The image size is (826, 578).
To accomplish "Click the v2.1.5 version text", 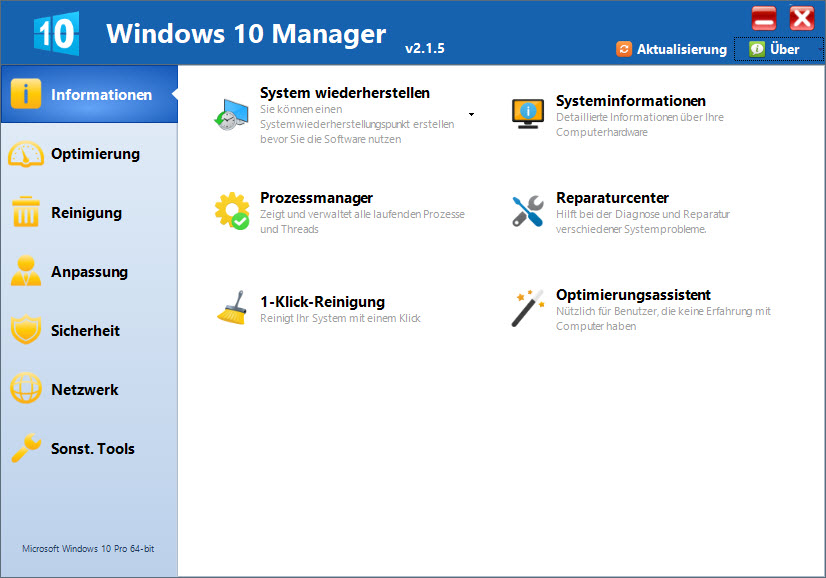I will [x=425, y=48].
